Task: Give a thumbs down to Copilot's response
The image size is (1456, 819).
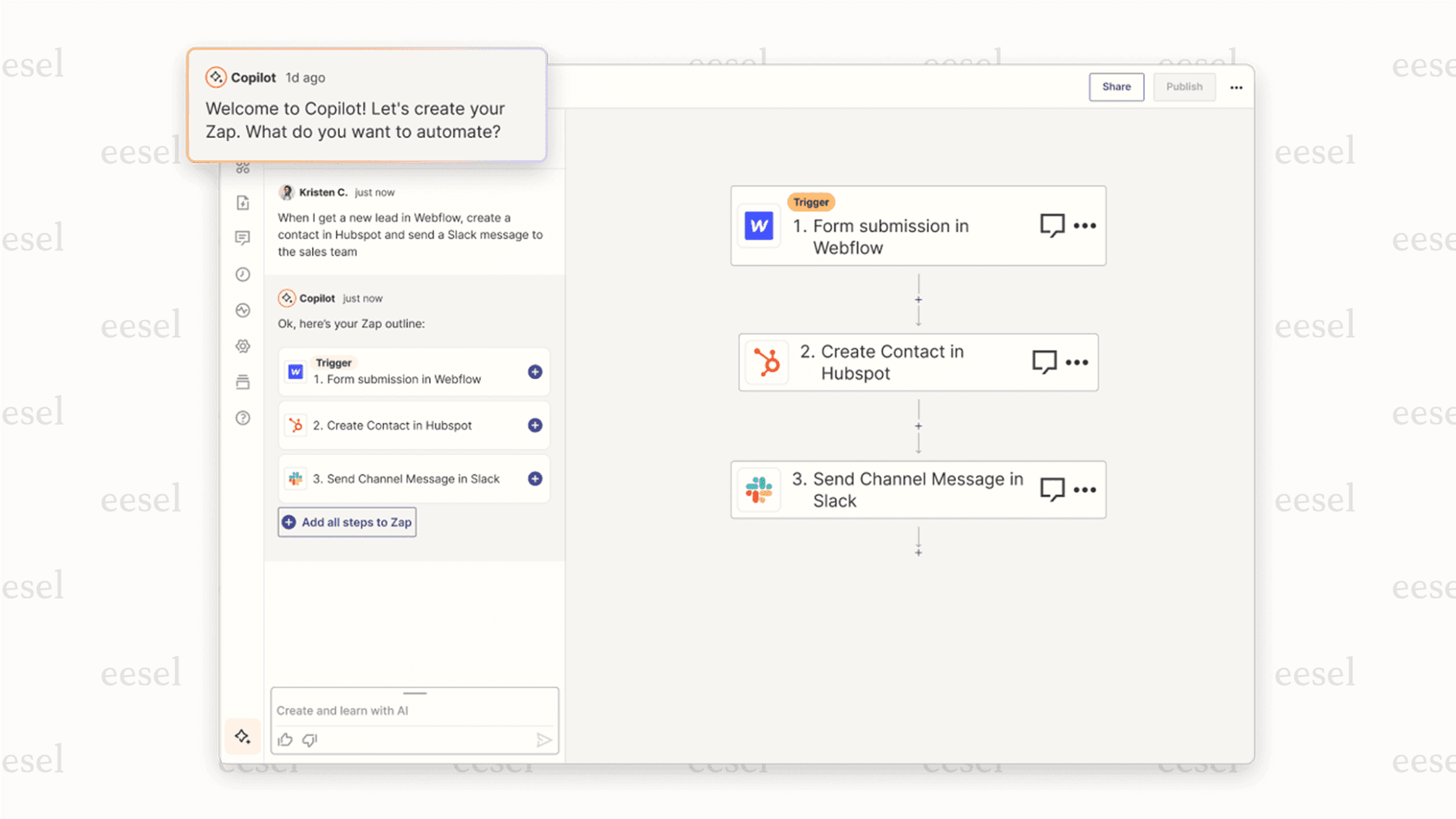Action: pos(309,739)
